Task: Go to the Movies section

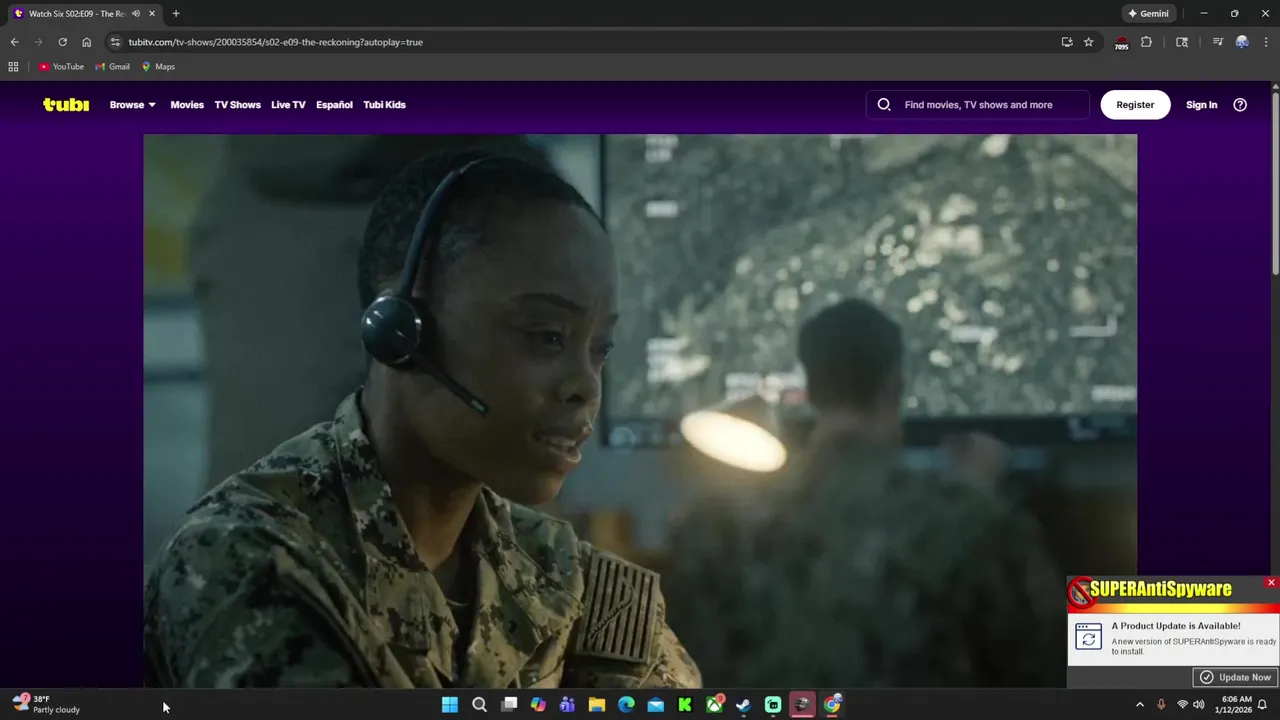Action: coord(187,105)
